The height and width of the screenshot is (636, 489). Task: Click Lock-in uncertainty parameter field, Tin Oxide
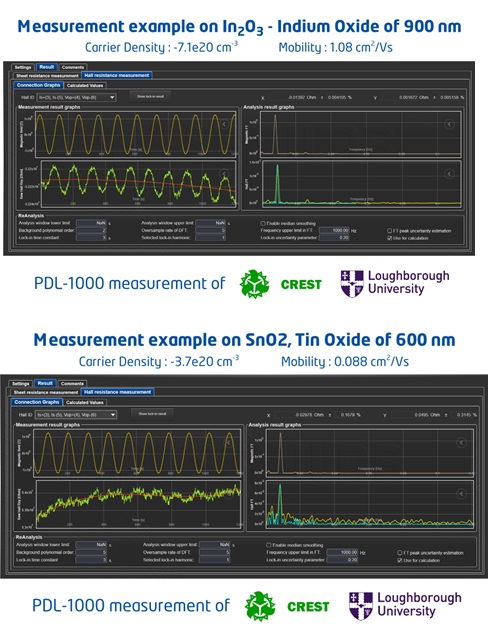tap(342, 560)
